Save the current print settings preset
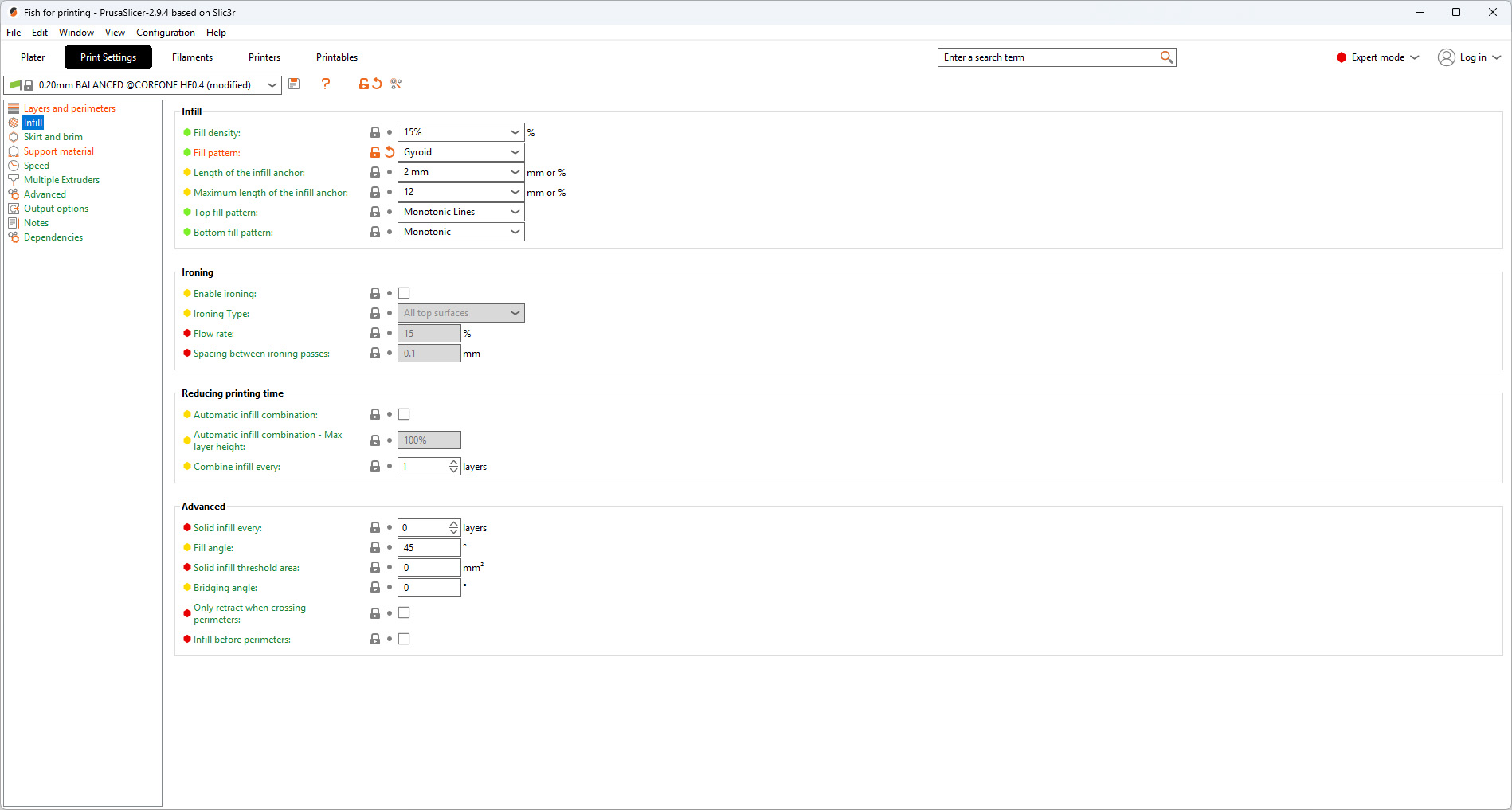This screenshot has width=1512, height=810. click(294, 84)
